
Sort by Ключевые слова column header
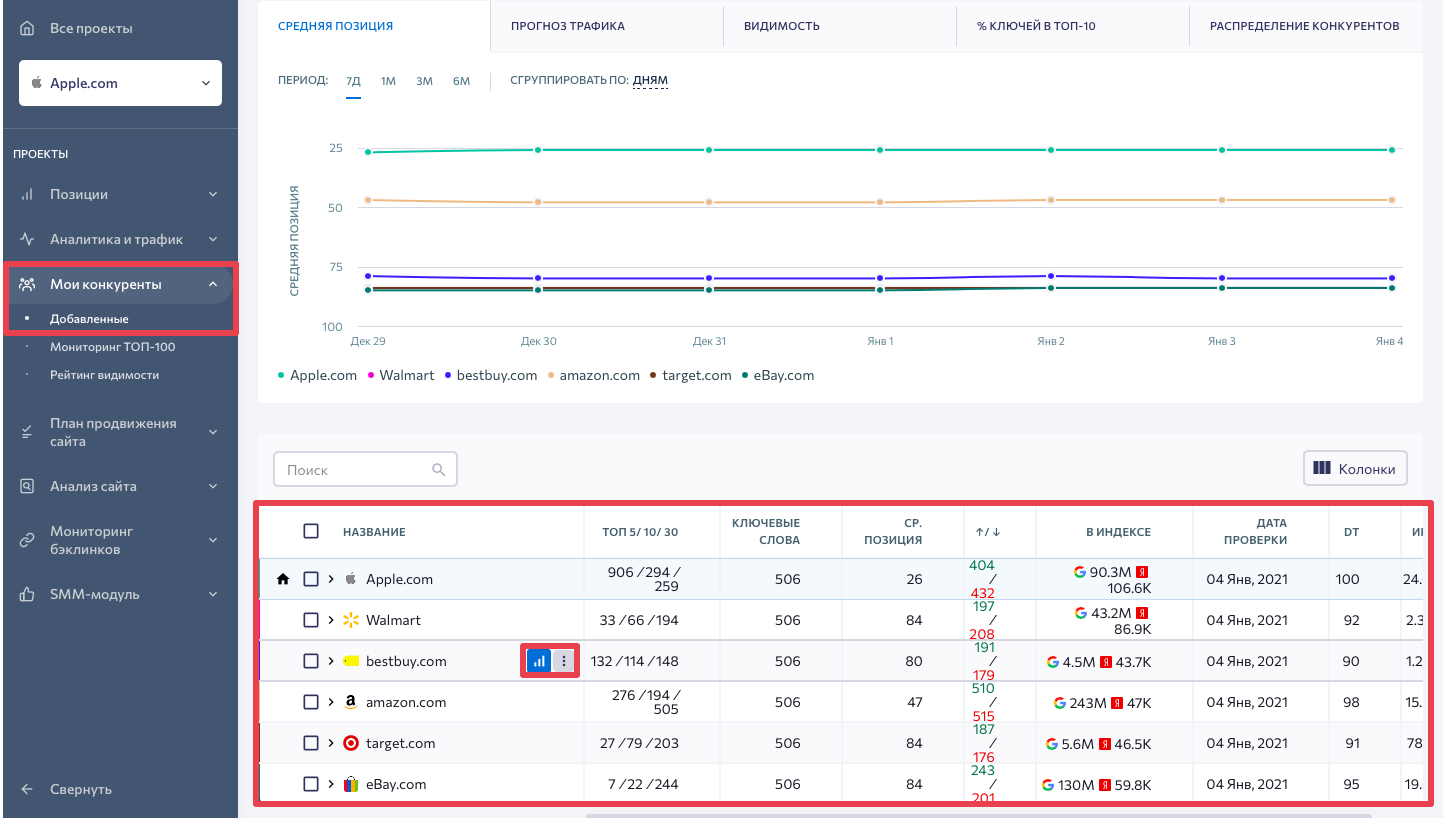point(765,531)
